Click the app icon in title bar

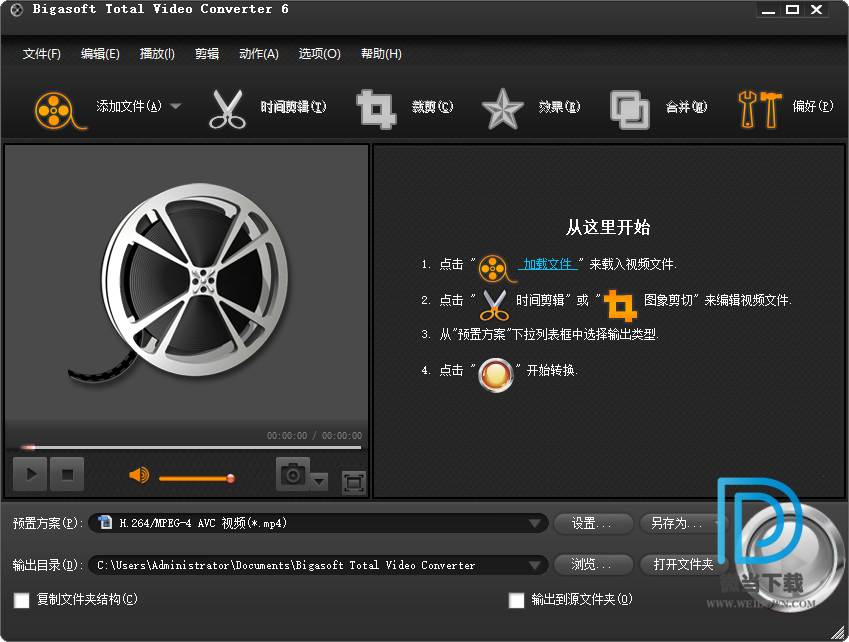(17, 10)
